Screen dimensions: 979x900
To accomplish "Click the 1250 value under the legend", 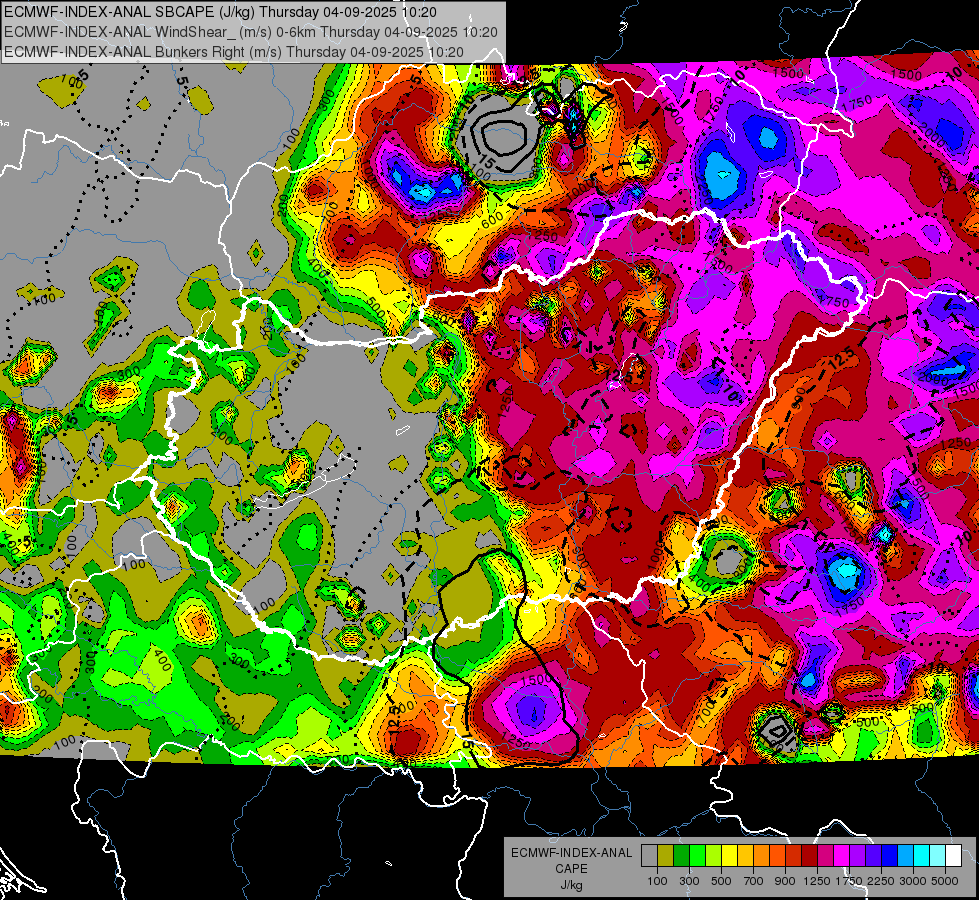I will click(817, 881).
